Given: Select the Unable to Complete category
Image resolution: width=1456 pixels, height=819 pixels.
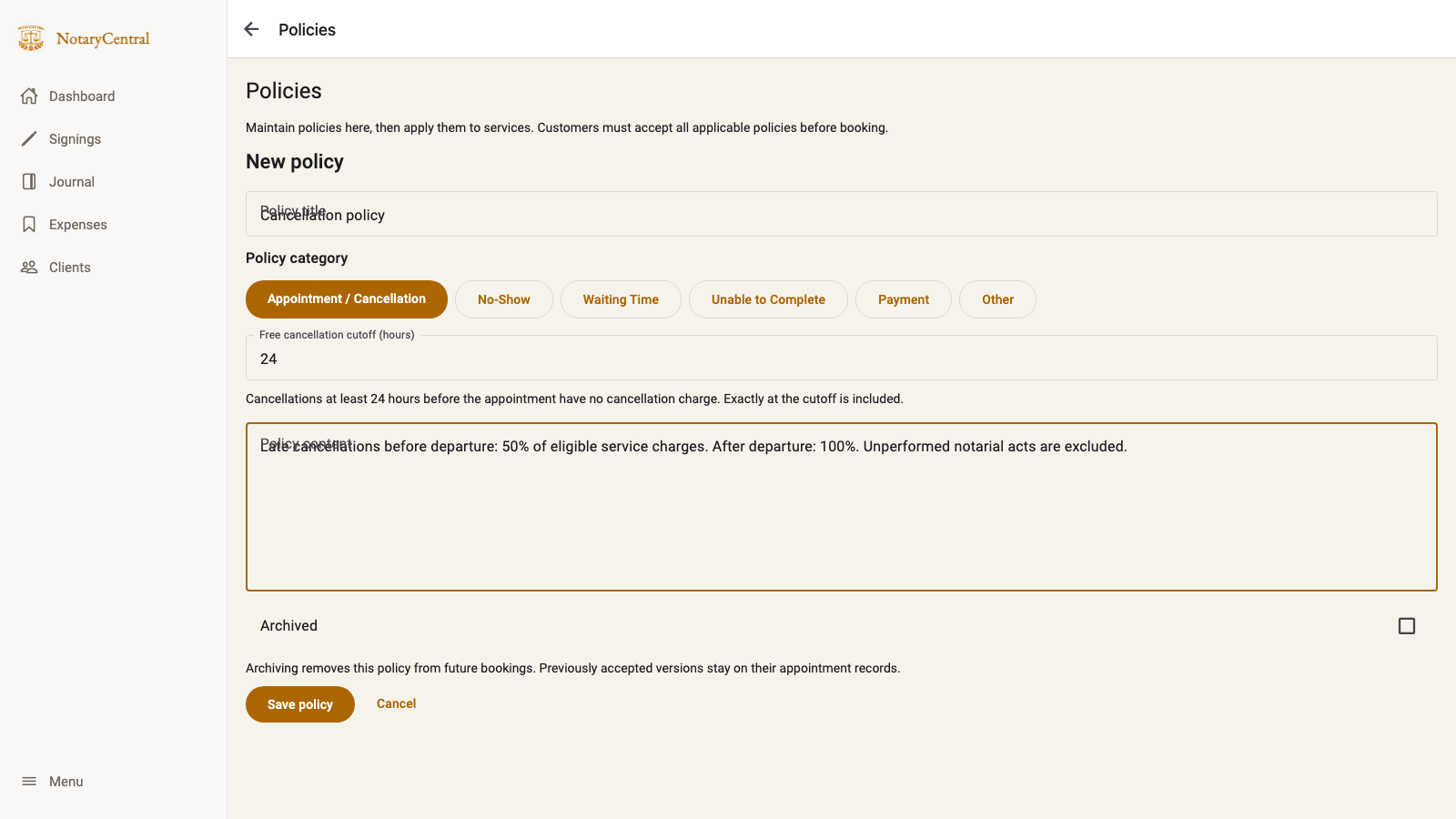Looking at the screenshot, I should (768, 299).
